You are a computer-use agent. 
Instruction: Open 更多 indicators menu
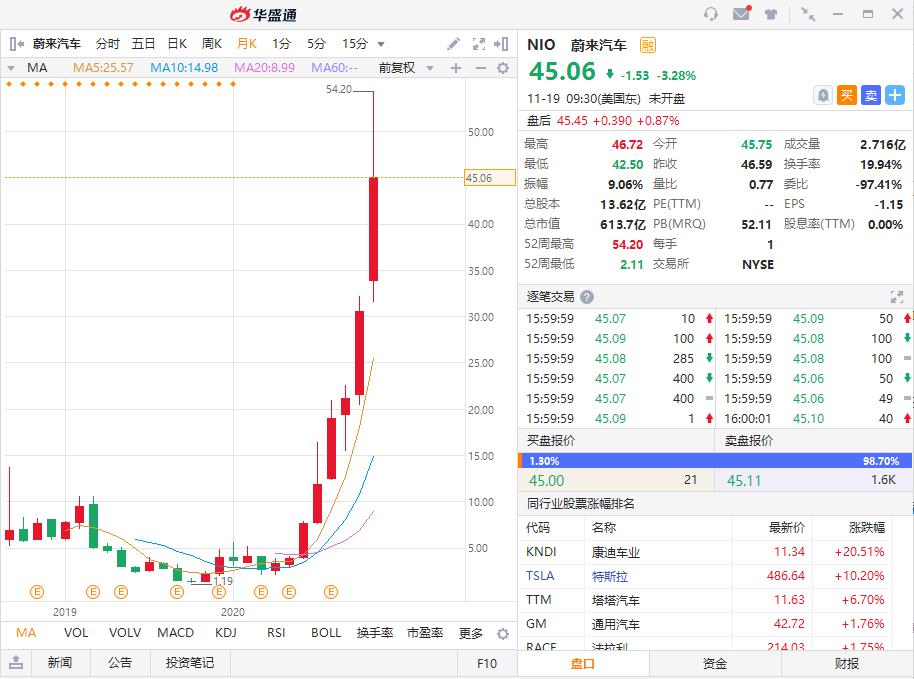pyautogui.click(x=470, y=633)
